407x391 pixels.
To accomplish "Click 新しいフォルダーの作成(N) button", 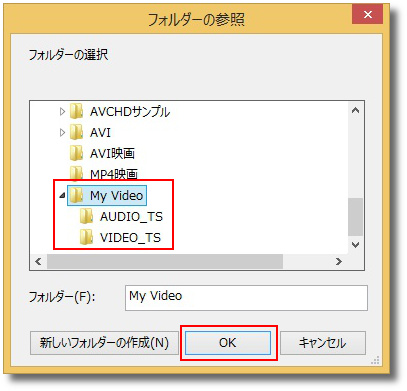I will (104, 343).
